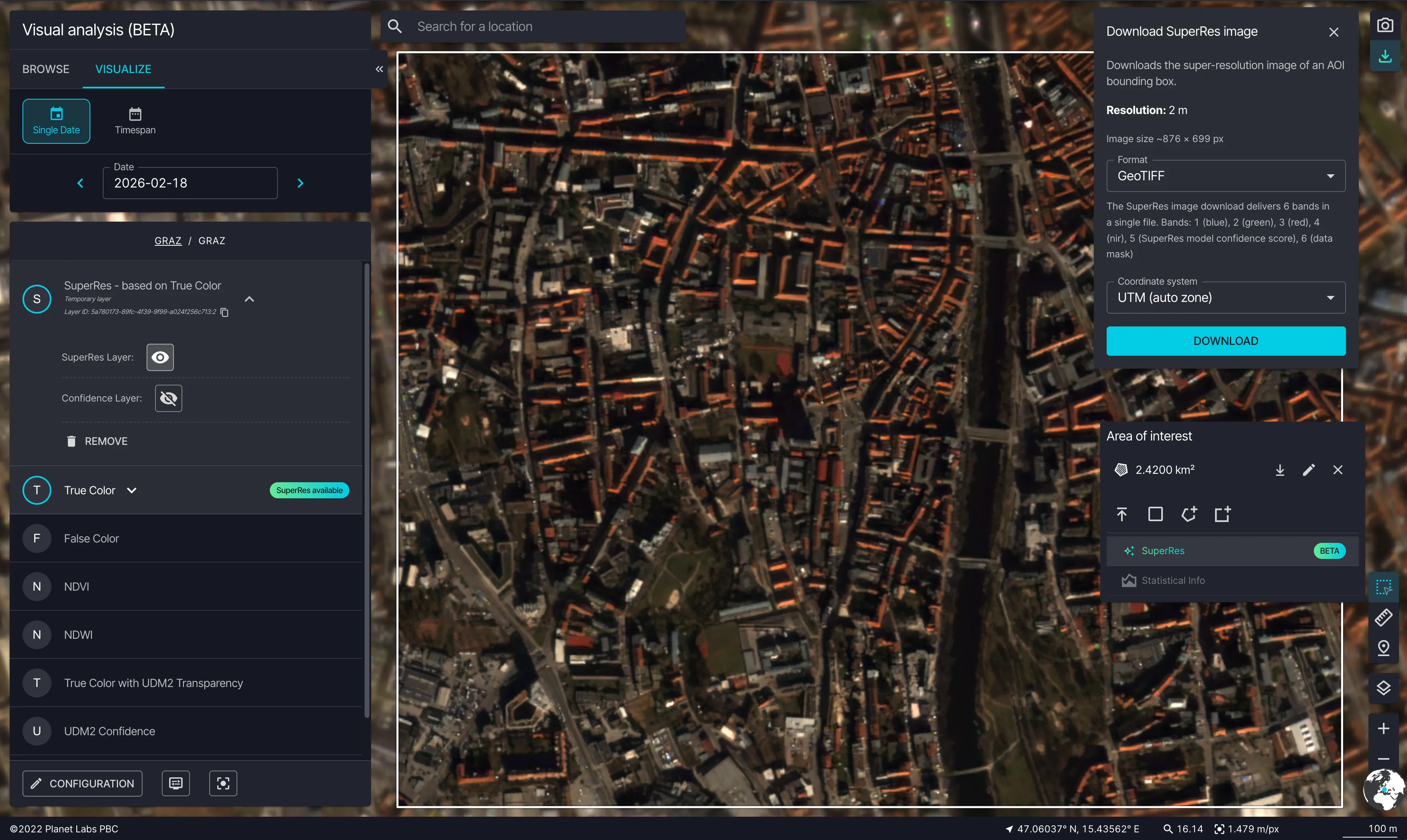Screen dimensions: 1407x840
Task: Click the 16.14 zoom level readout
Action: pyautogui.click(x=1190, y=829)
